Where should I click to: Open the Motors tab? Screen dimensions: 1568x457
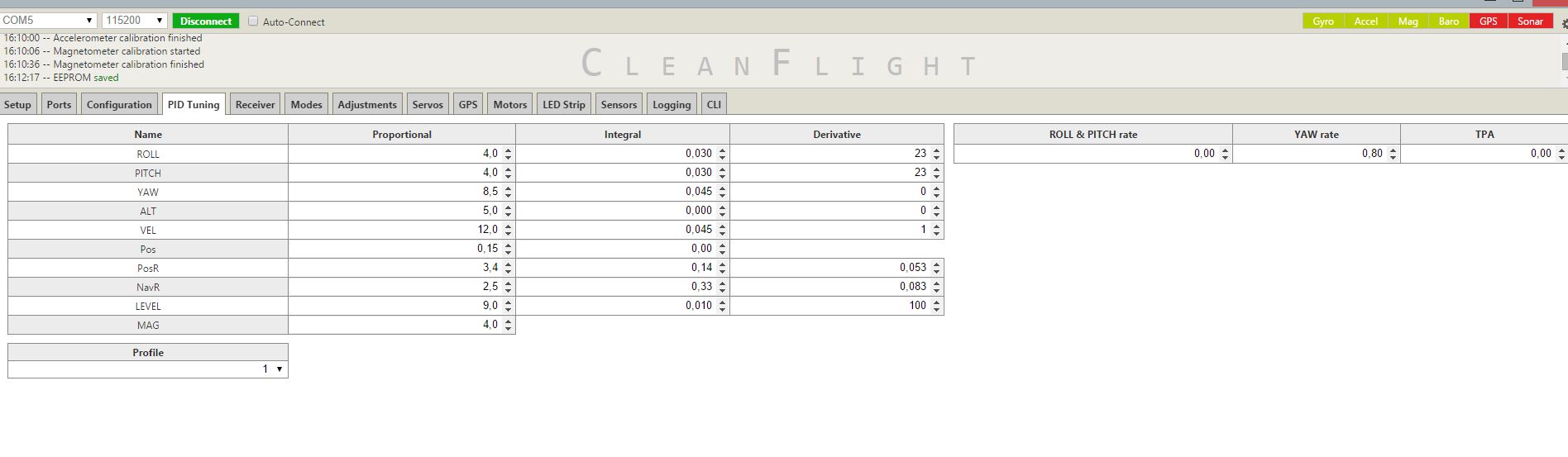[x=509, y=105]
